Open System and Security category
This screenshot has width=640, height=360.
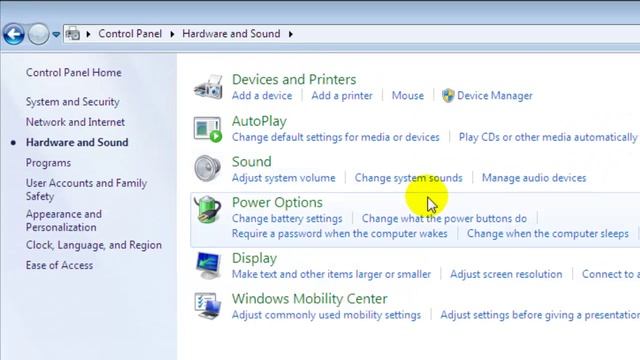73,102
